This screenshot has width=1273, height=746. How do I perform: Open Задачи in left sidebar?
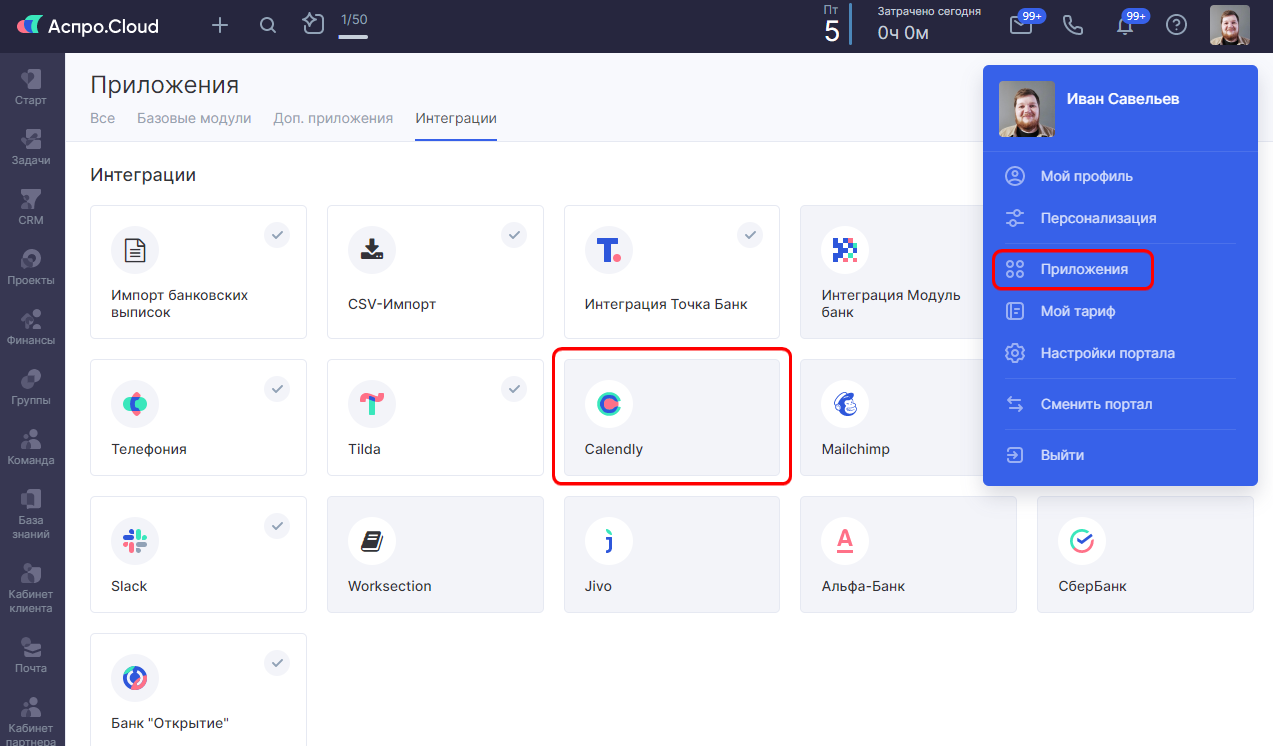tap(31, 147)
